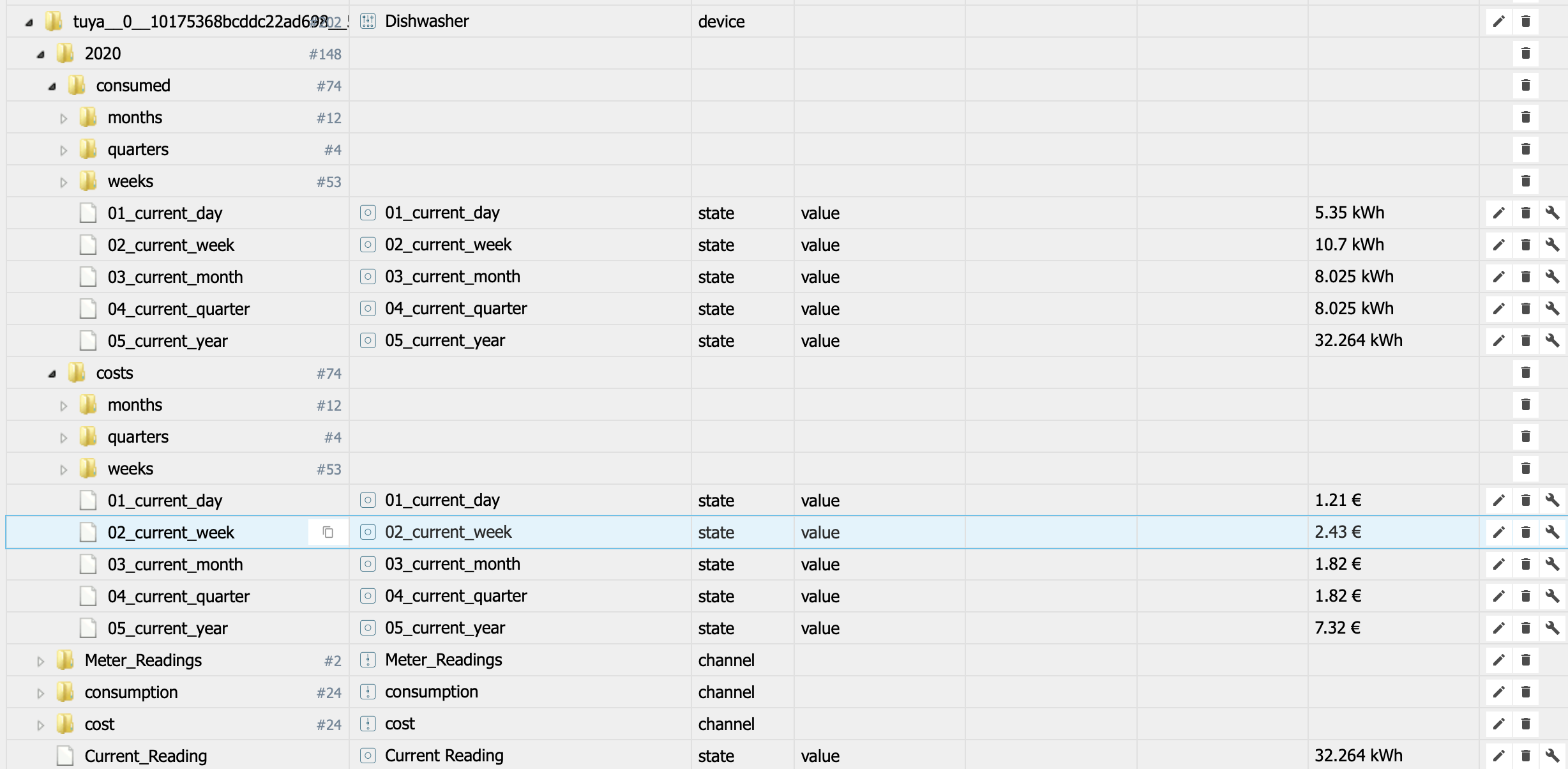Open wrench settings for consumed 01_current_day
The image size is (1568, 769).
[x=1552, y=213]
